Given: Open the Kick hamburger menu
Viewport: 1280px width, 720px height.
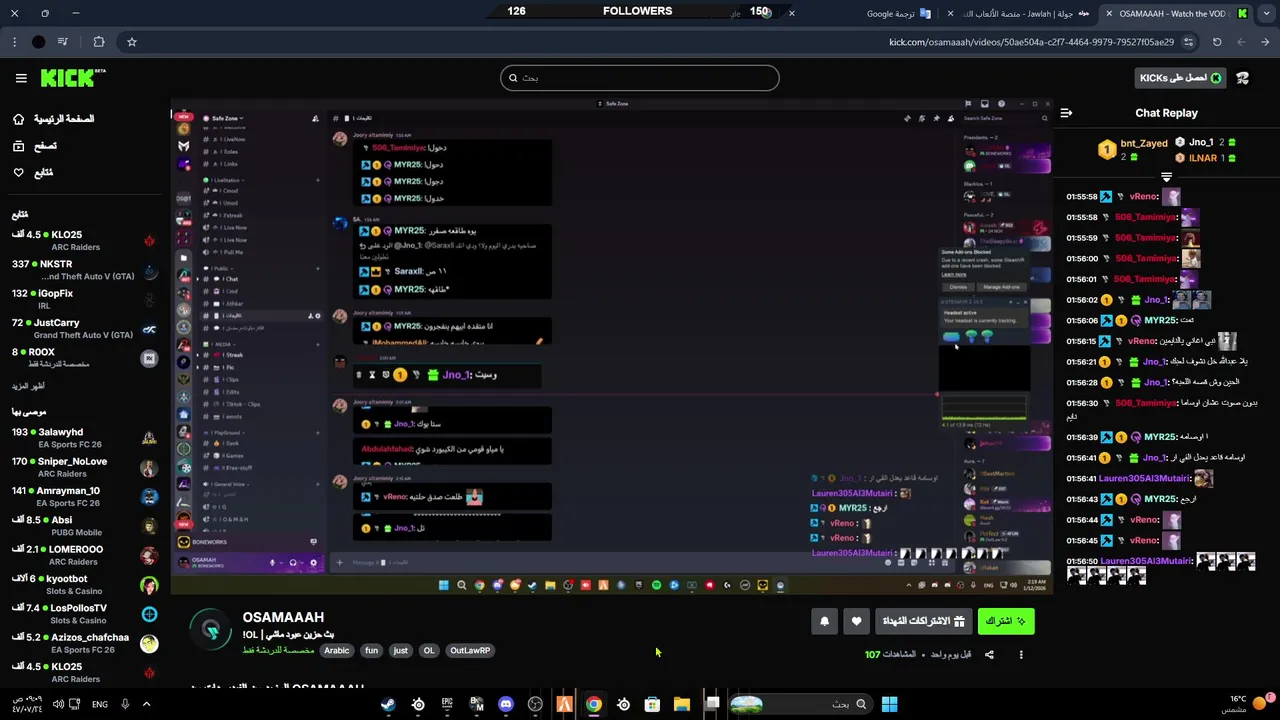Looking at the screenshot, I should pyautogui.click(x=21, y=78).
